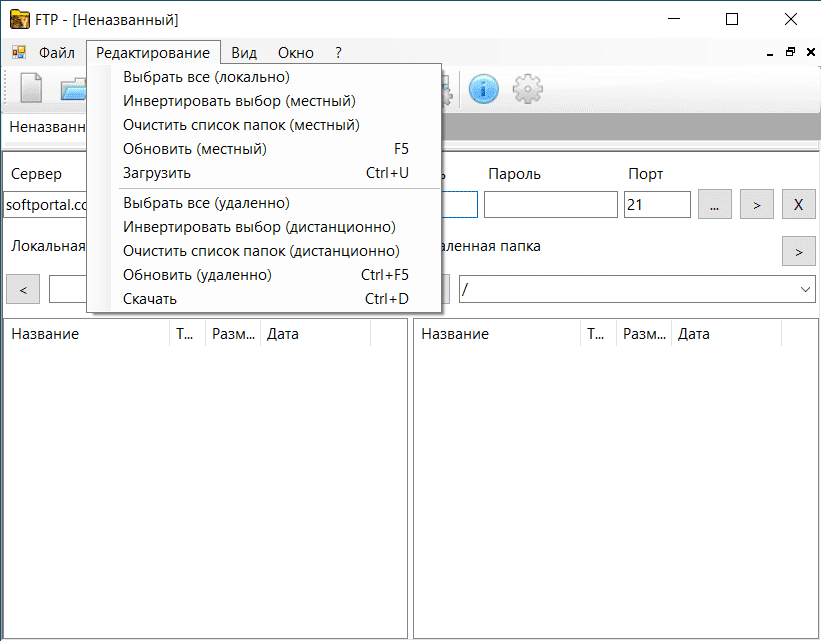Click the password input field

(x=550, y=204)
